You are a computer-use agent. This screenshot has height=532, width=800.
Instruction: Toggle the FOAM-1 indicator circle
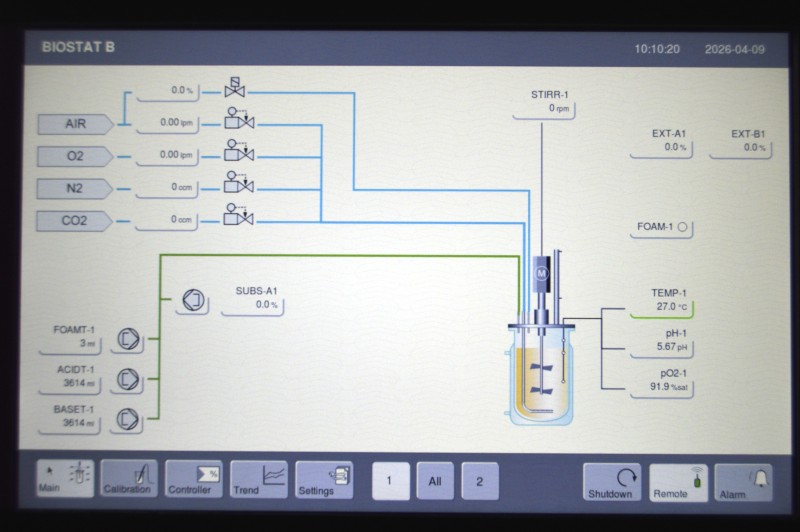point(683,227)
